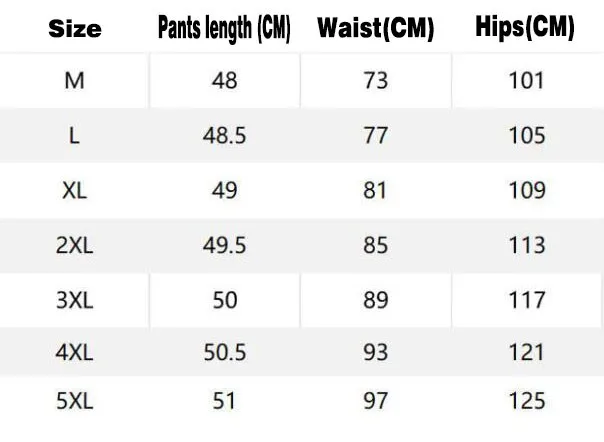The width and height of the screenshot is (604, 442).
Task: Select the 49.5 pants length value
Action: 225,245
